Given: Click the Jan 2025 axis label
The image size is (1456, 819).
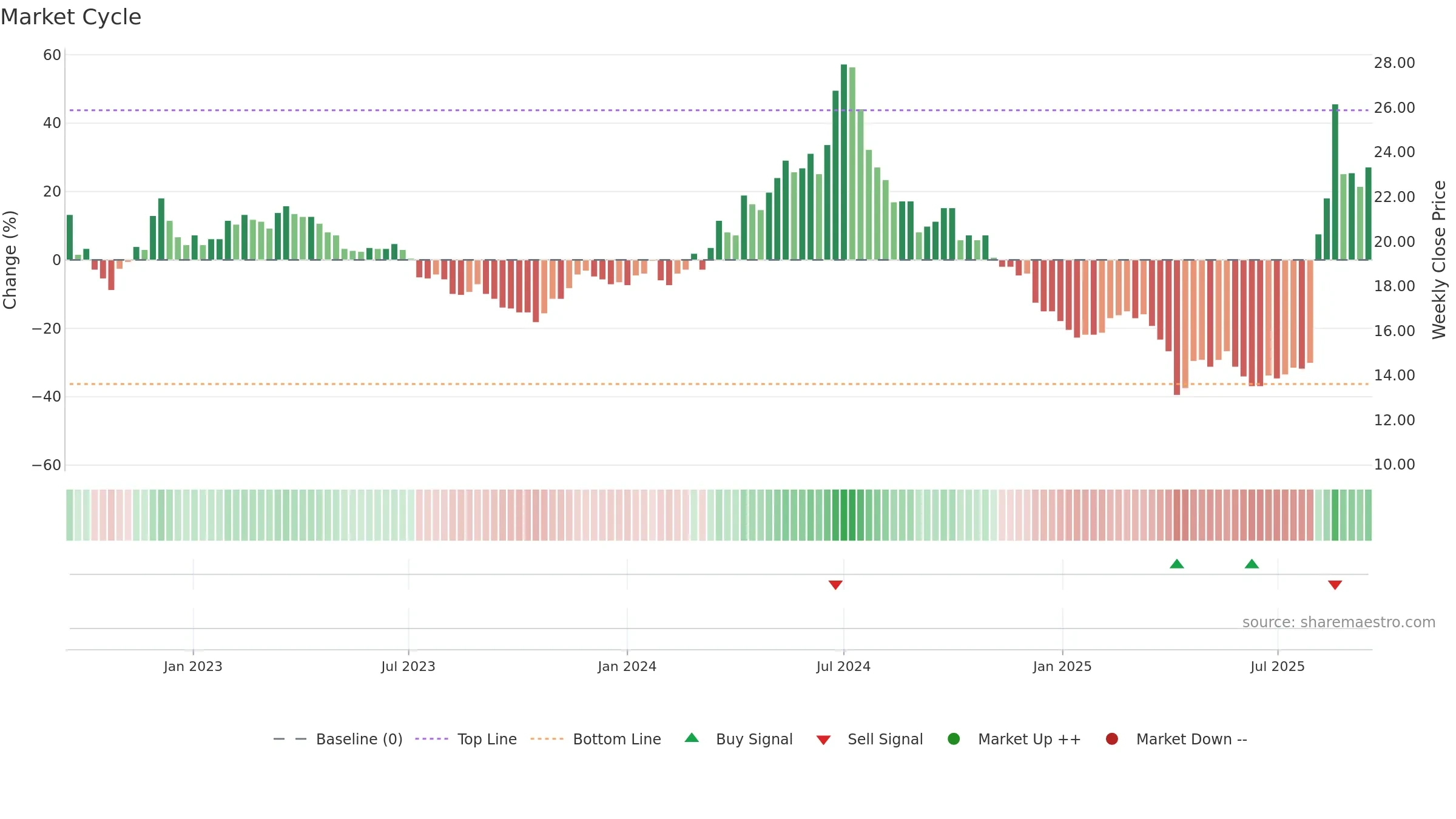Looking at the screenshot, I should click(x=1062, y=666).
